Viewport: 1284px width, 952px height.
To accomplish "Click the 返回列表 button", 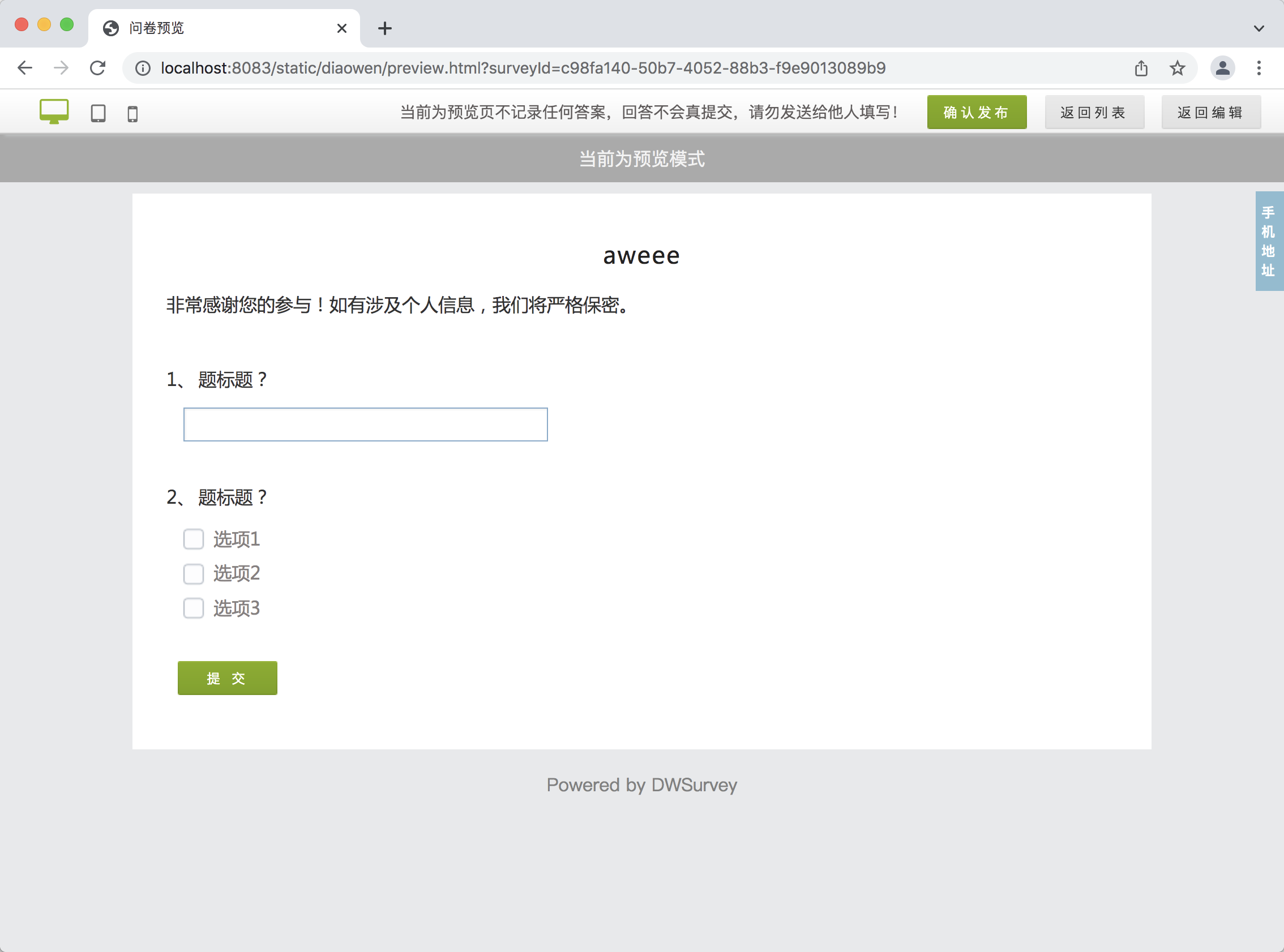I will (1094, 113).
